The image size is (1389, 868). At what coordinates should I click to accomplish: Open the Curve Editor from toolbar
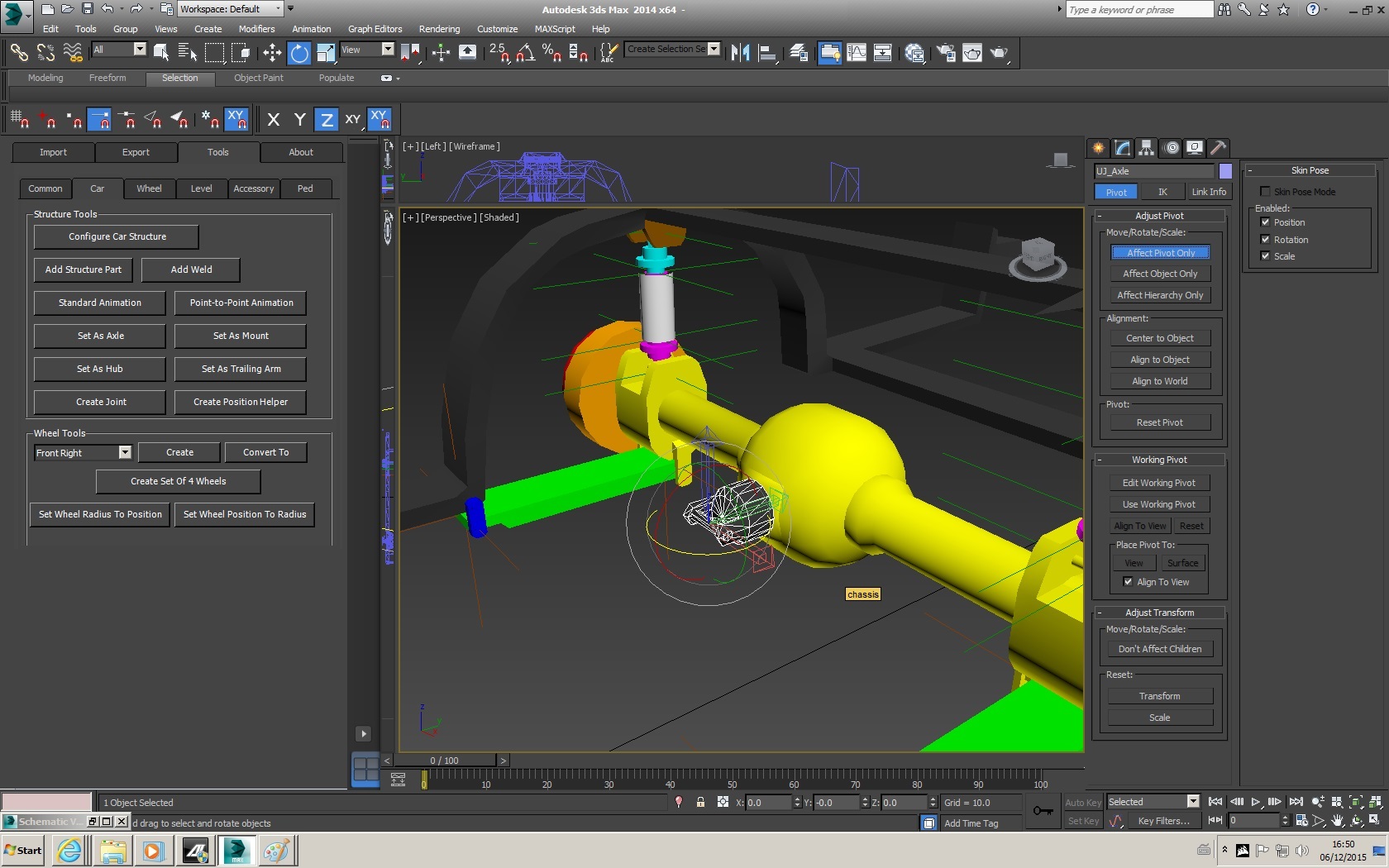857,53
